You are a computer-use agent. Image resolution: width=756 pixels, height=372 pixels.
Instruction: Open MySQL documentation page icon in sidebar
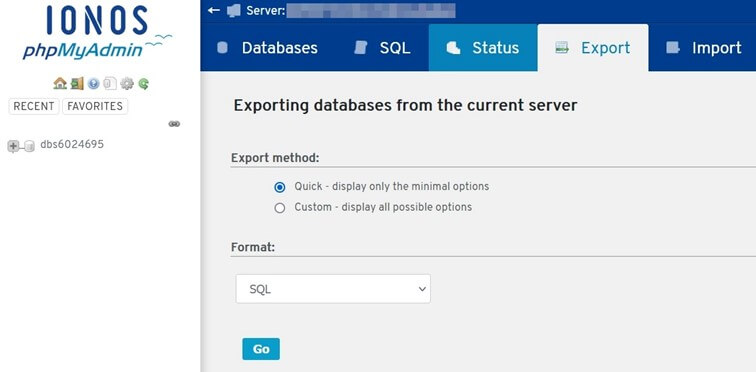coord(110,84)
